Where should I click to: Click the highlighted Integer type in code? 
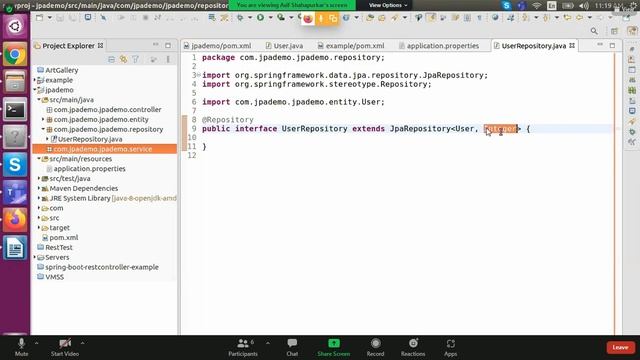tap(501, 129)
